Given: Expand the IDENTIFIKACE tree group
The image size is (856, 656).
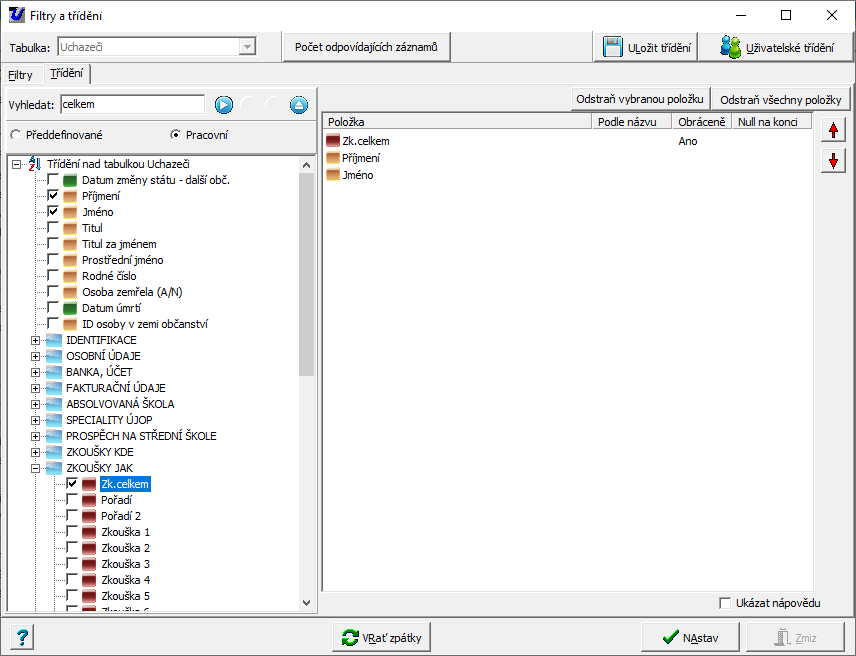Looking at the screenshot, I should pyautogui.click(x=36, y=340).
